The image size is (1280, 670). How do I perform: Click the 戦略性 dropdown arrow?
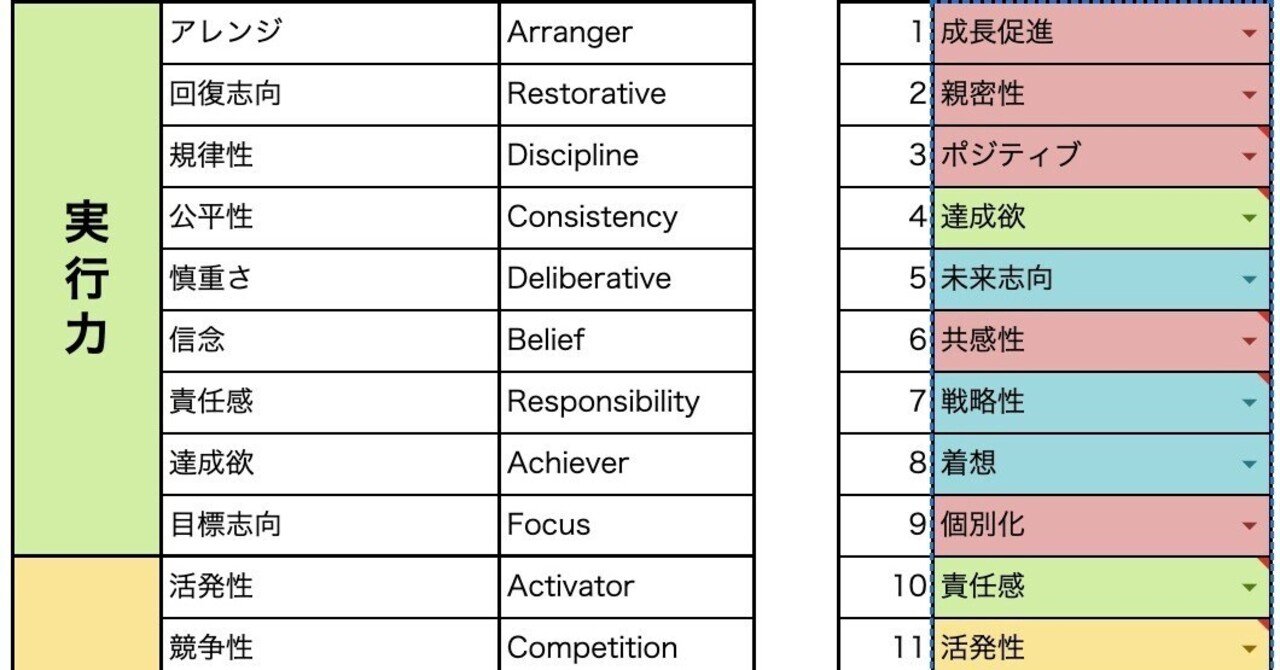pyautogui.click(x=1248, y=402)
